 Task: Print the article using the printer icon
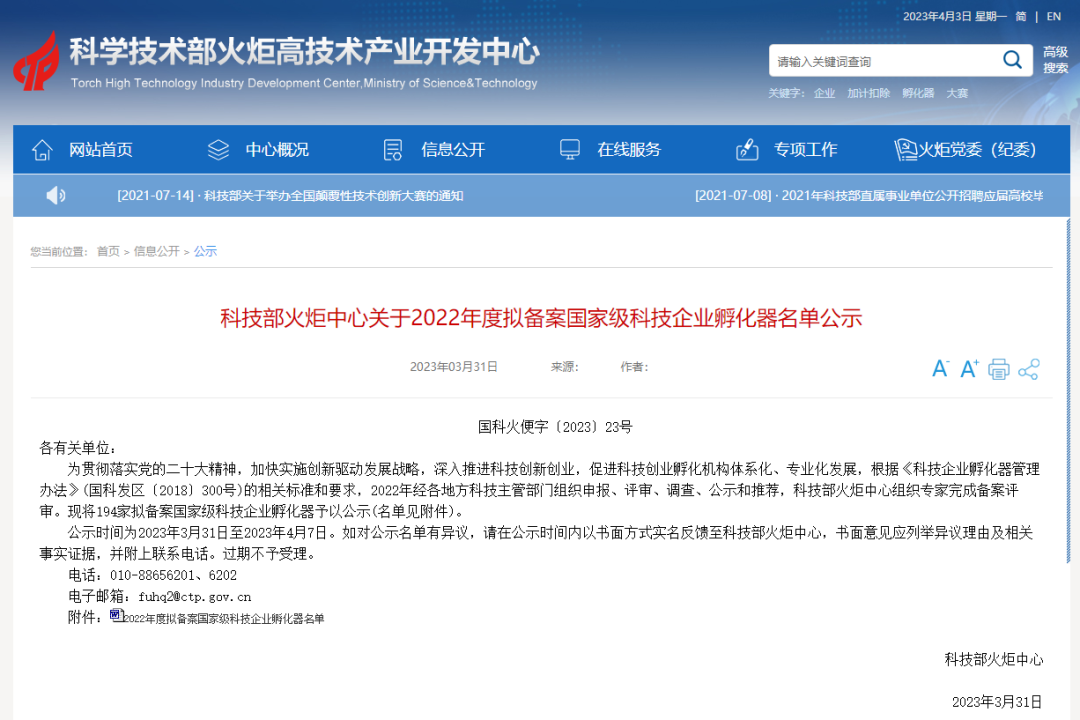[x=997, y=368]
